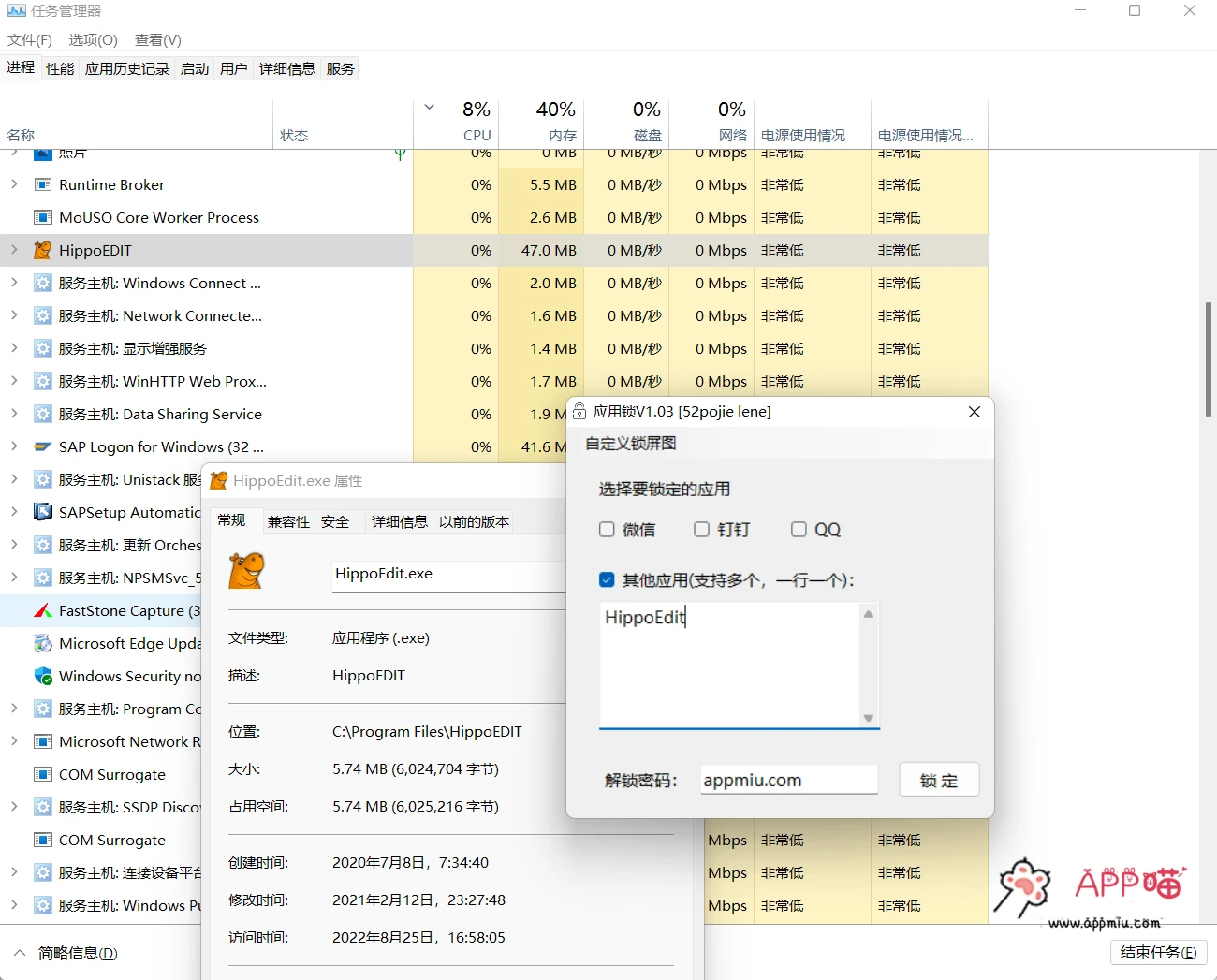Click the gear icon for 服务主机: WinHTTP Web Proxy
Screen dimensions: 1217x980
tap(42, 381)
